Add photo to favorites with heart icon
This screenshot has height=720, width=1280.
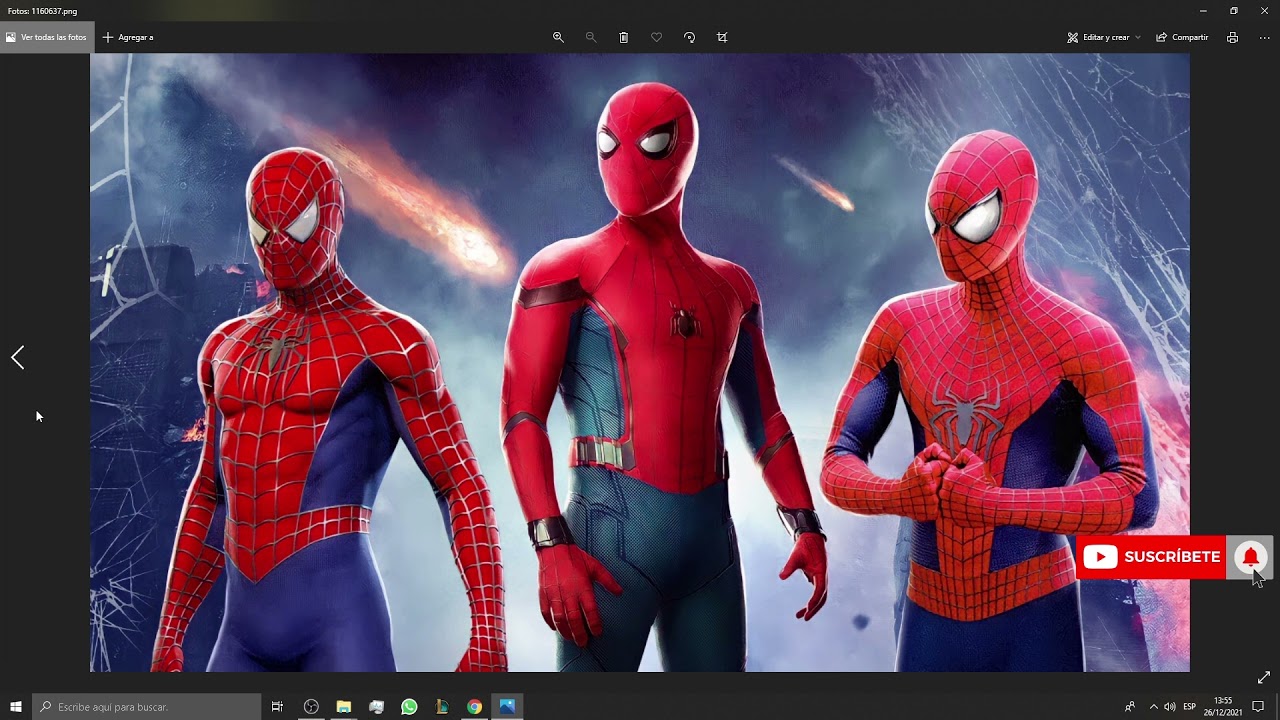tap(657, 37)
